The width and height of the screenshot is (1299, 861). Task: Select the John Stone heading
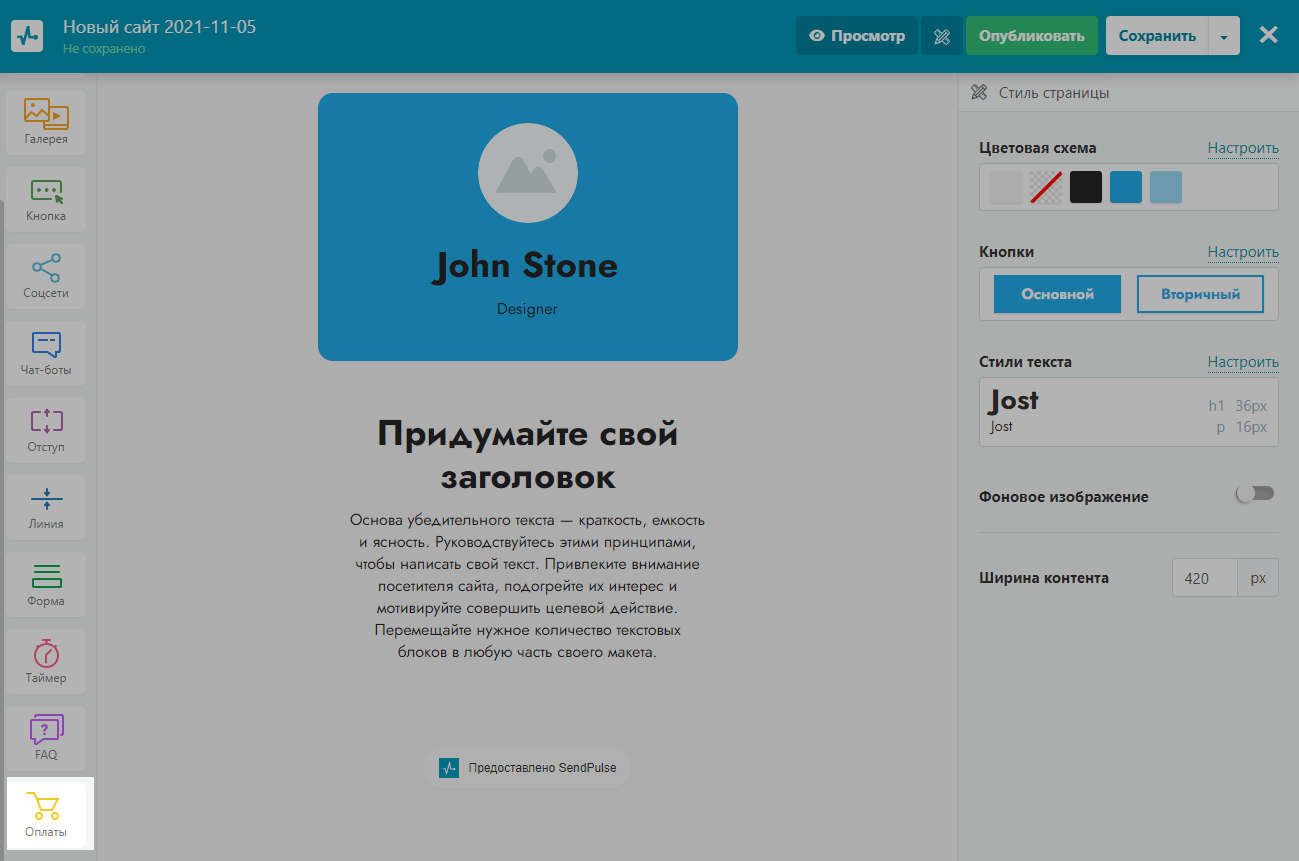tap(527, 266)
